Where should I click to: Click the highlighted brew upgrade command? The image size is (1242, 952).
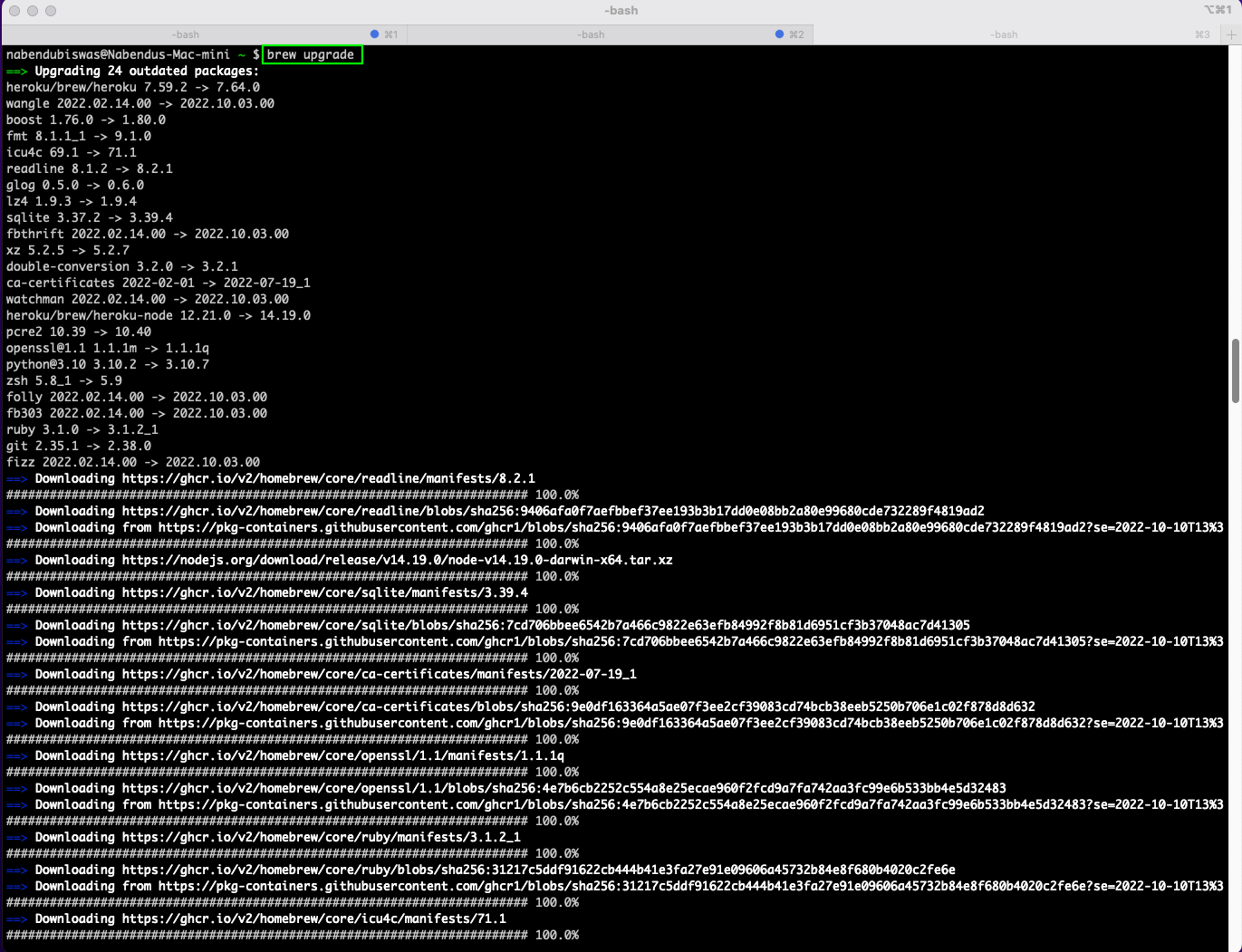point(312,54)
